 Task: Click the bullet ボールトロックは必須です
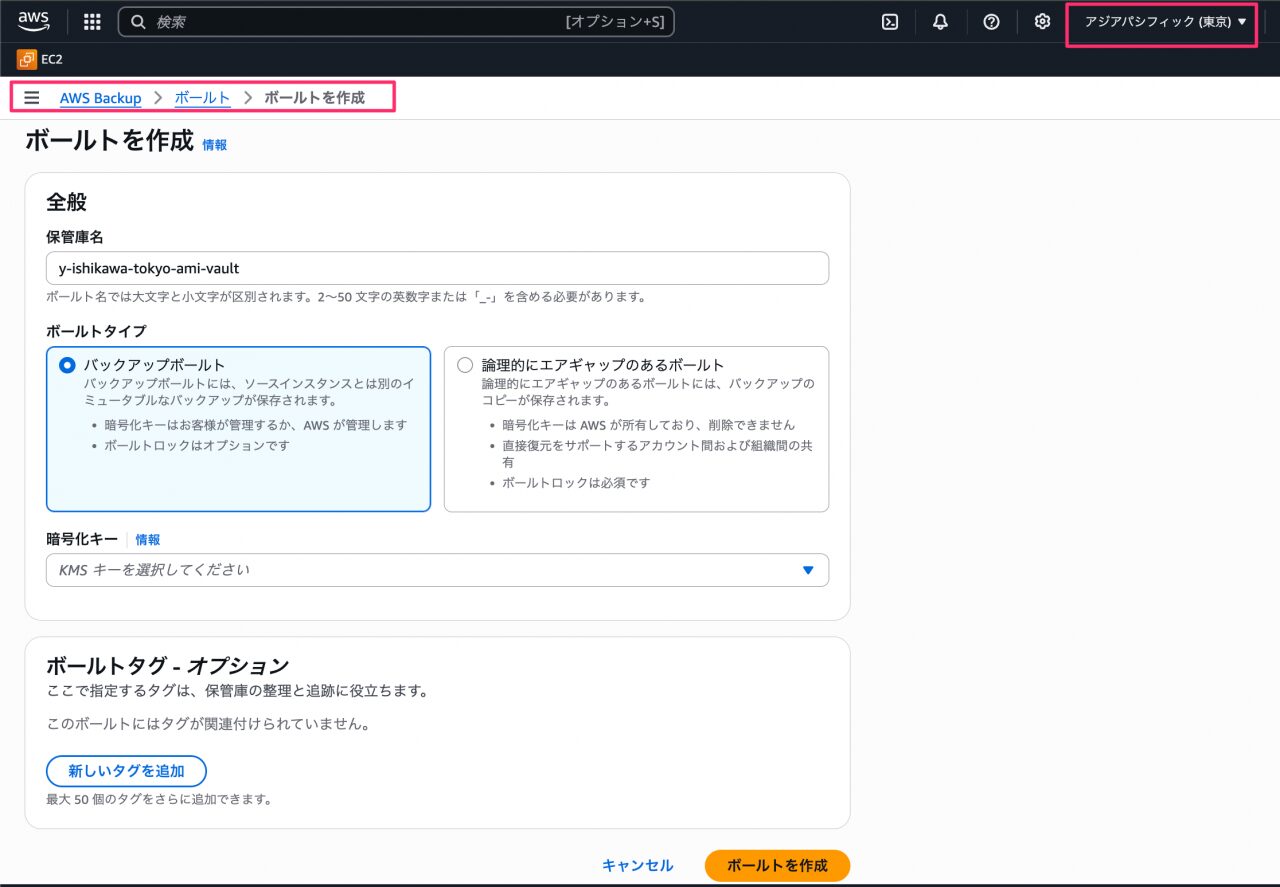(x=576, y=483)
